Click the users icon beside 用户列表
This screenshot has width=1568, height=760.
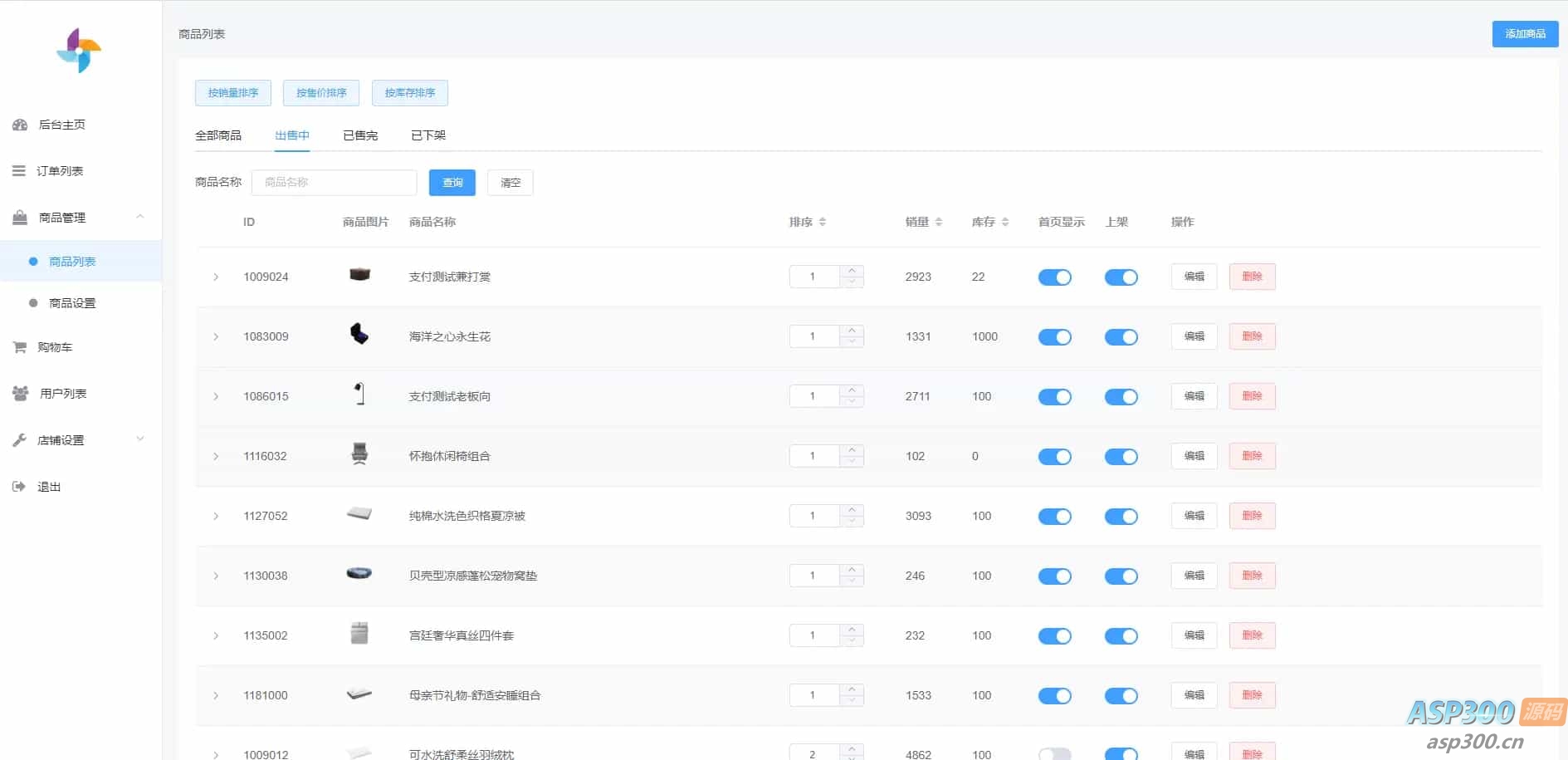tap(20, 394)
